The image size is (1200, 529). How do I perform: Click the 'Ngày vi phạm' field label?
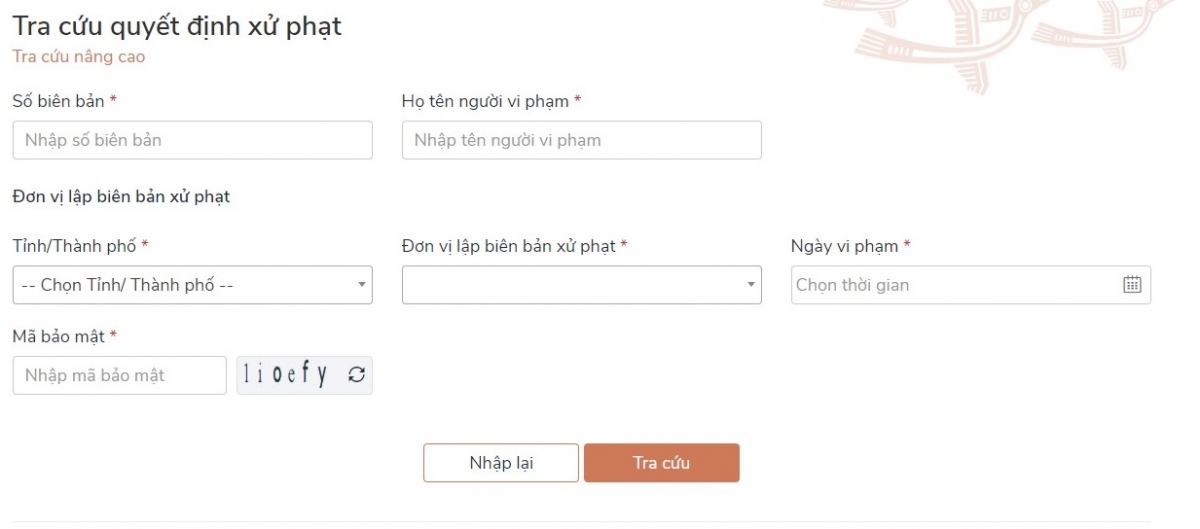coord(844,246)
